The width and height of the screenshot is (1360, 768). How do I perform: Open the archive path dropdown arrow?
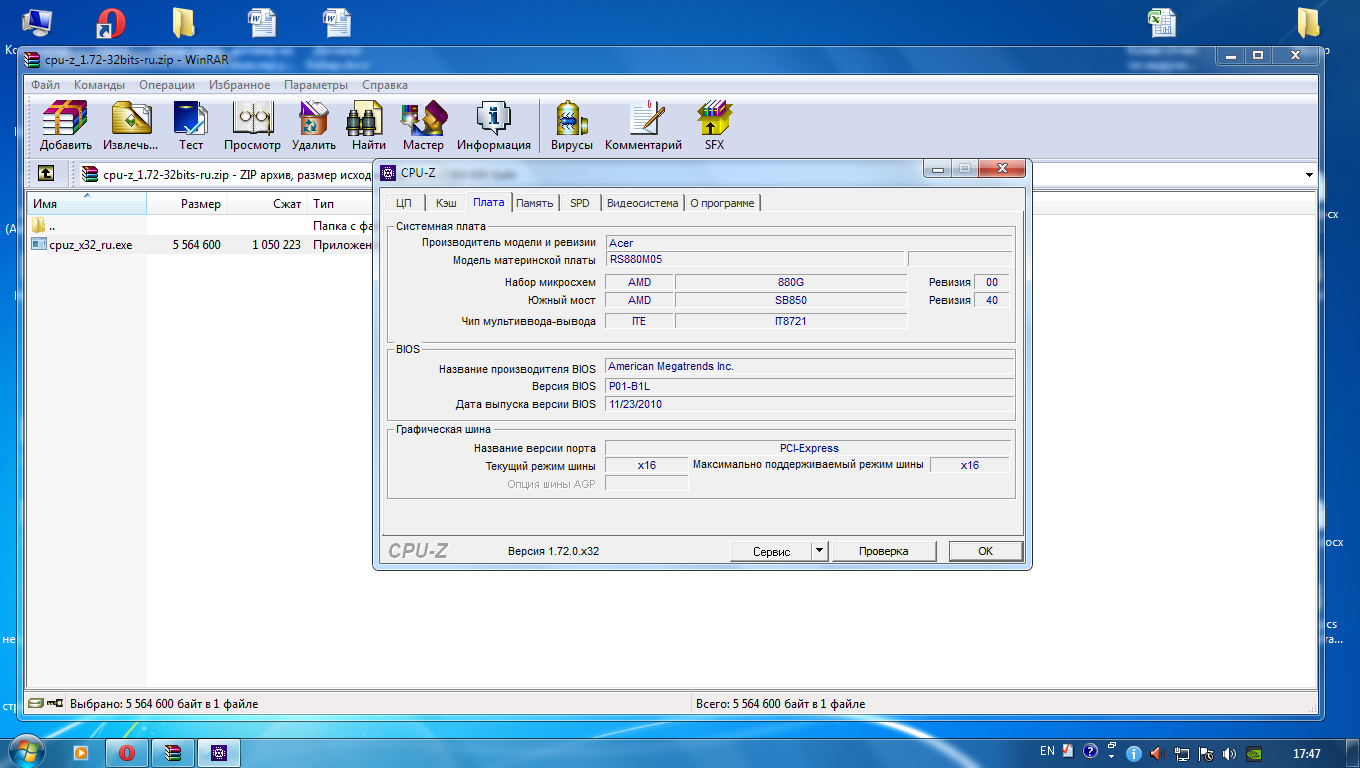[1310, 175]
